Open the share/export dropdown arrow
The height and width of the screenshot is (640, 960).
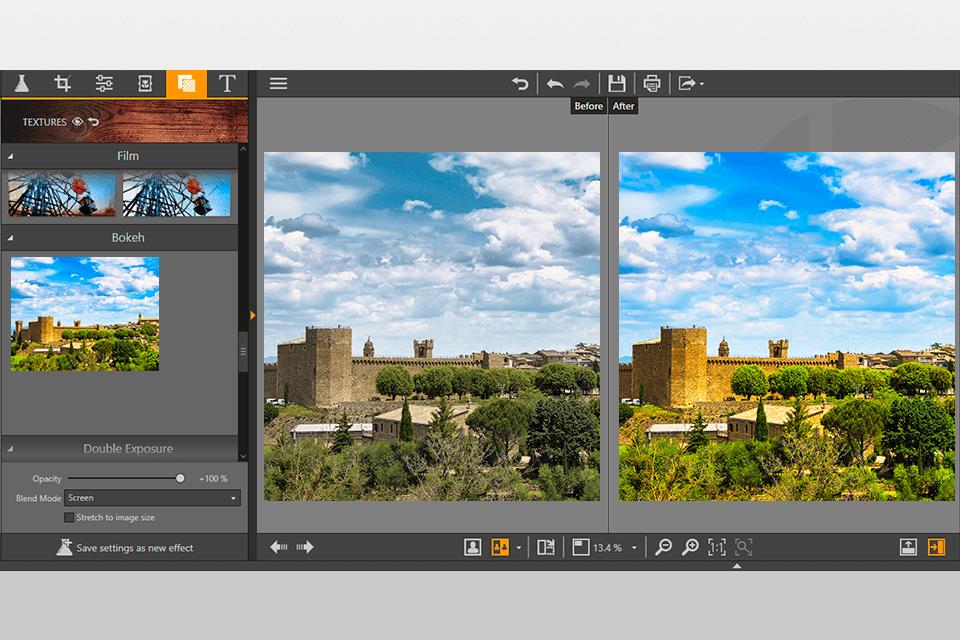702,84
